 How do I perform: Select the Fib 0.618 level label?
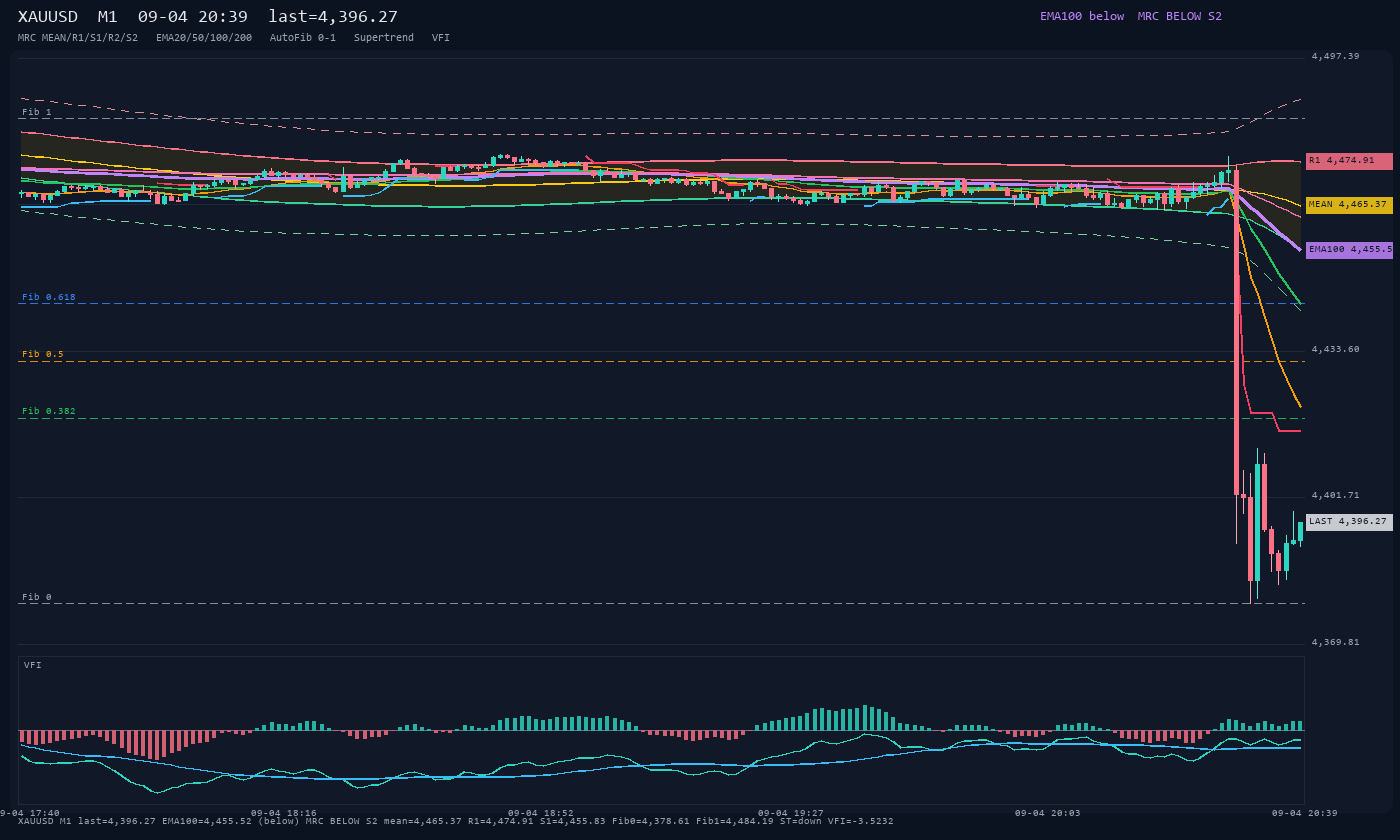49,297
